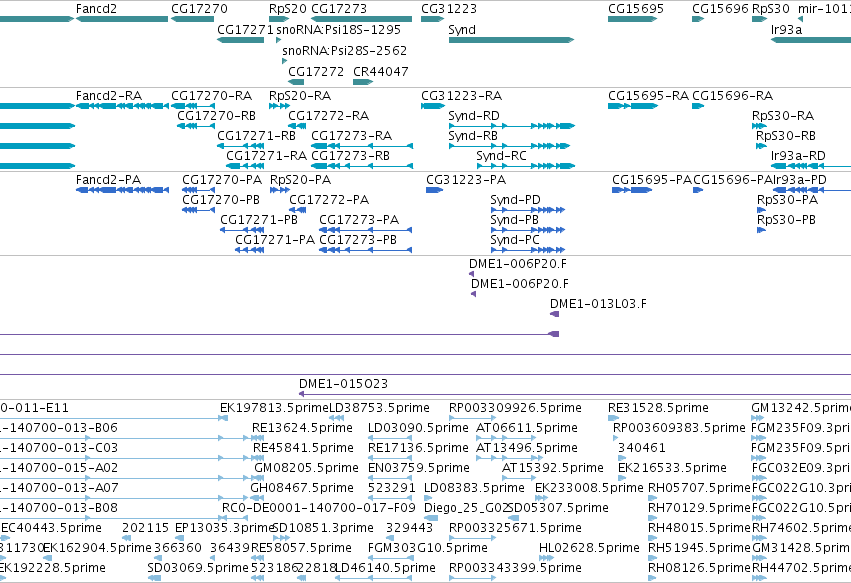Click protein CG17270-PA label

[x=222, y=180]
